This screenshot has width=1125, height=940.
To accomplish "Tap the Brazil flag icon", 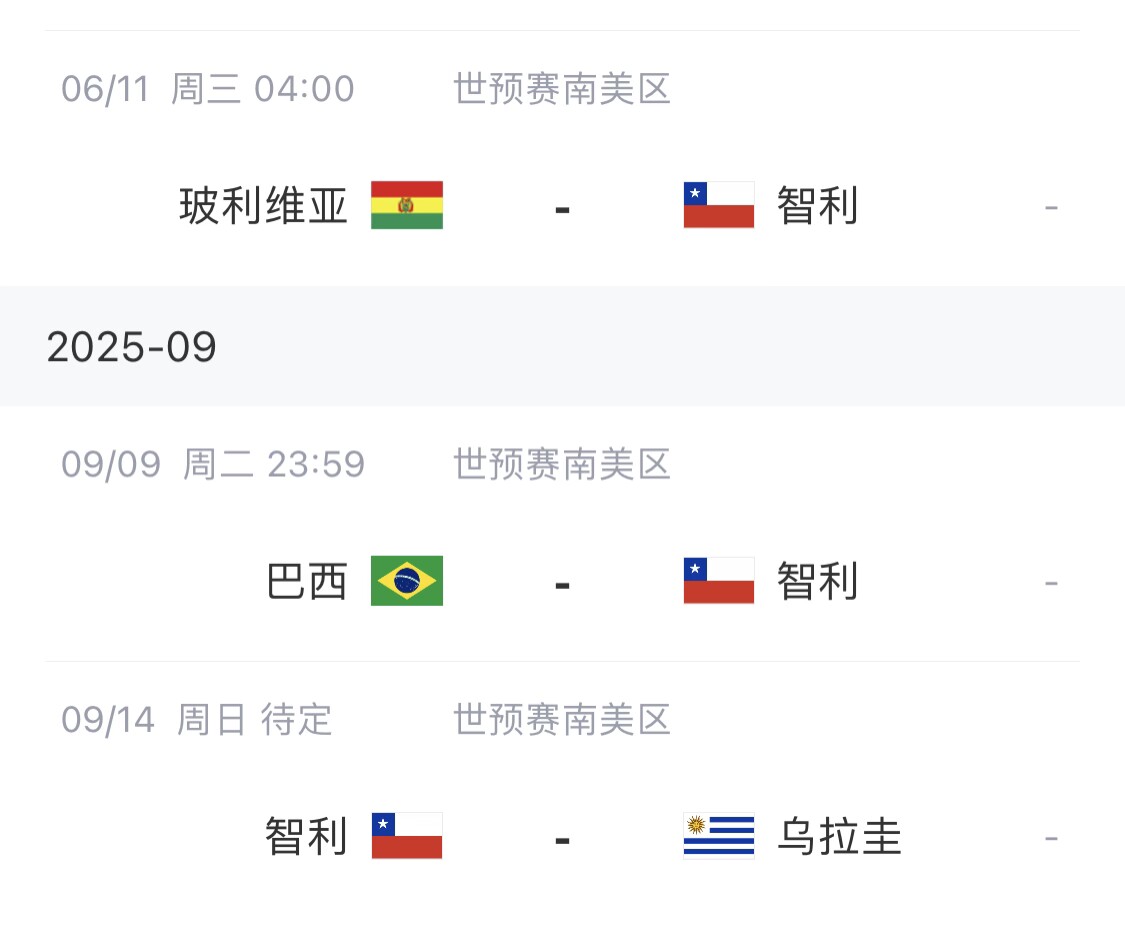I will click(x=406, y=581).
